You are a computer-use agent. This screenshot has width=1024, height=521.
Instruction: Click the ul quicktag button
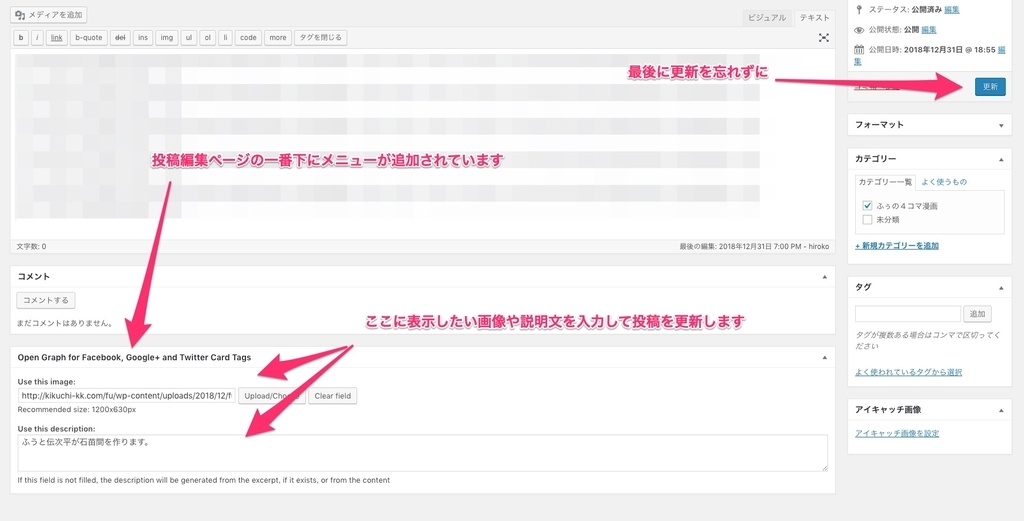pyautogui.click(x=189, y=38)
